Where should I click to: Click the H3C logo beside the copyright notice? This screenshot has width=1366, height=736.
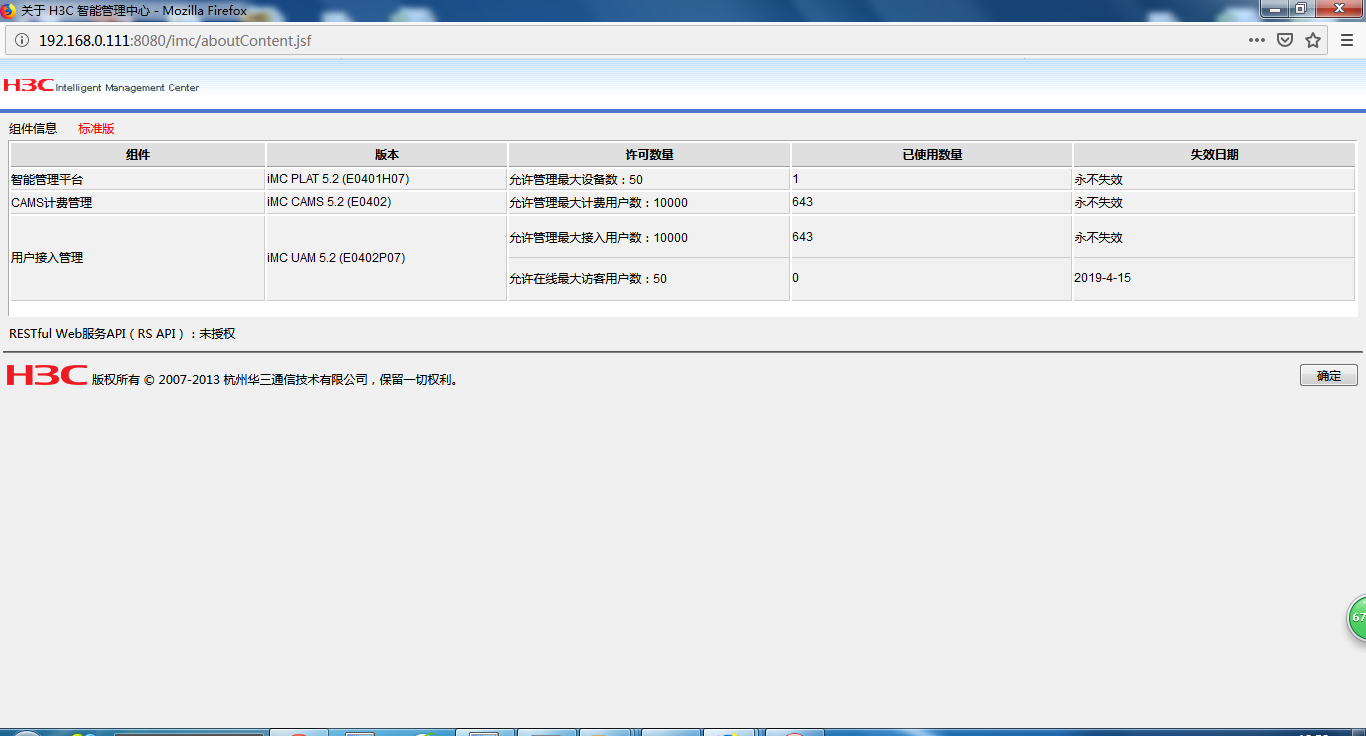(x=47, y=375)
